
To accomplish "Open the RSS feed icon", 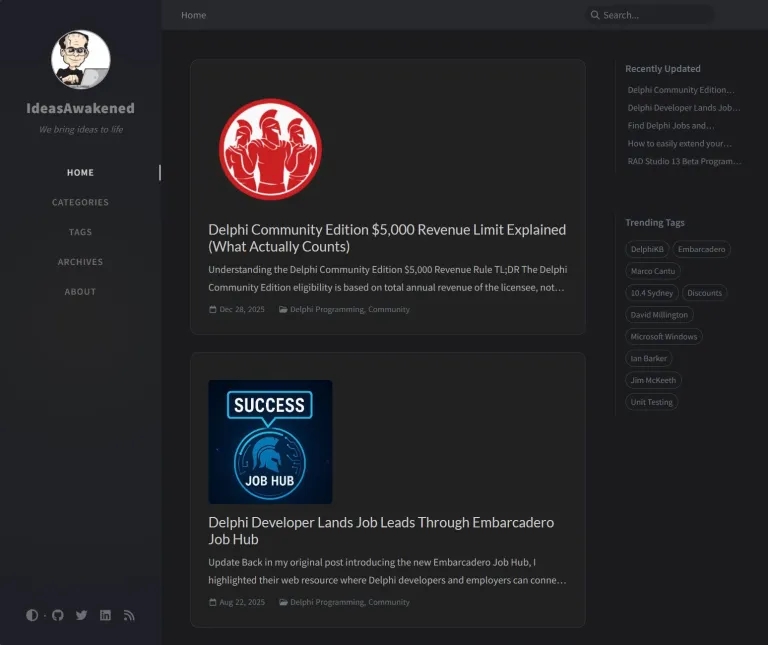I will click(129, 615).
